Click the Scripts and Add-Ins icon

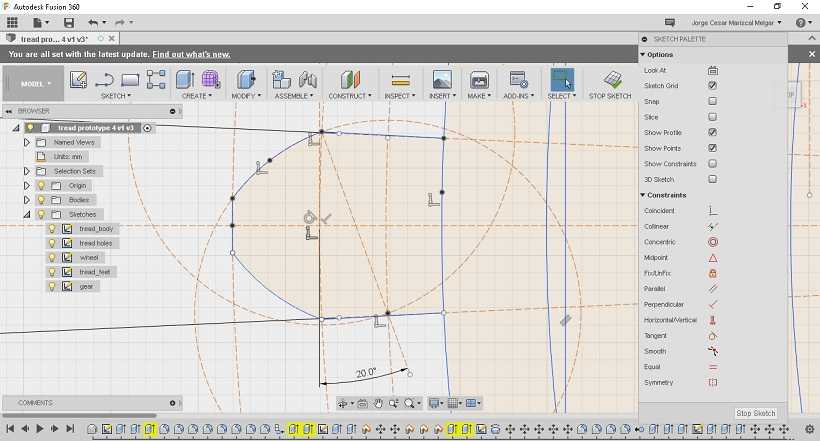tap(518, 80)
